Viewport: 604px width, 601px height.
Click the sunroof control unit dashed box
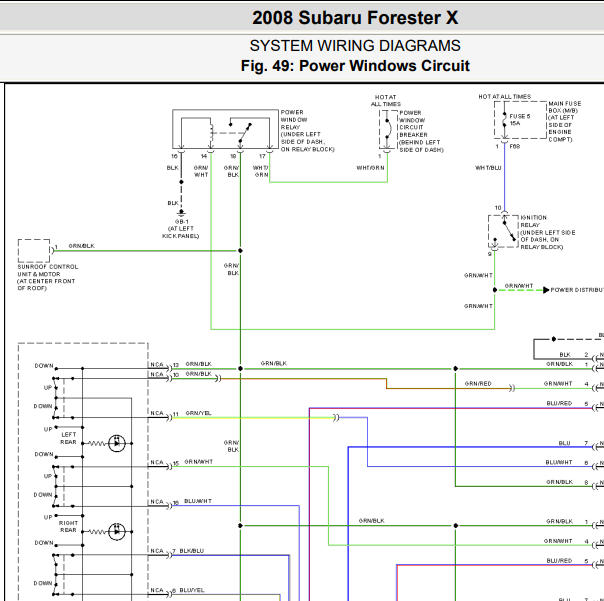[x=34, y=251]
